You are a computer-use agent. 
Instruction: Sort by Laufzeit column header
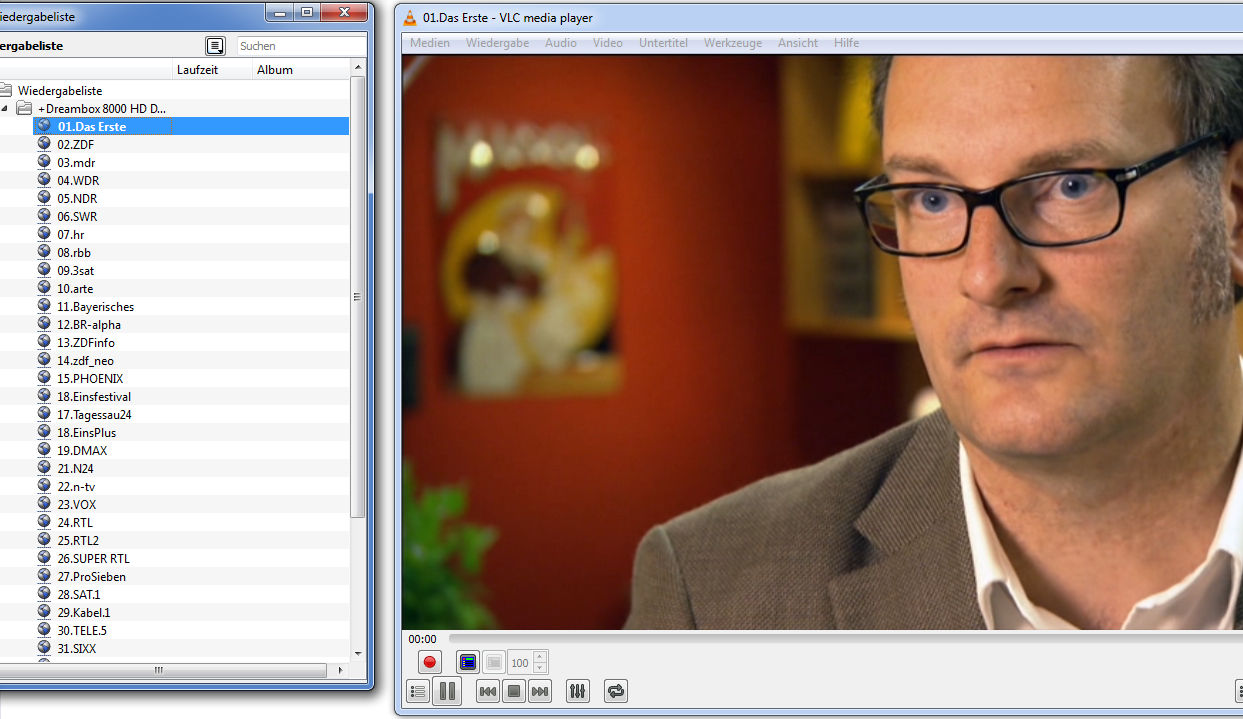(210, 70)
